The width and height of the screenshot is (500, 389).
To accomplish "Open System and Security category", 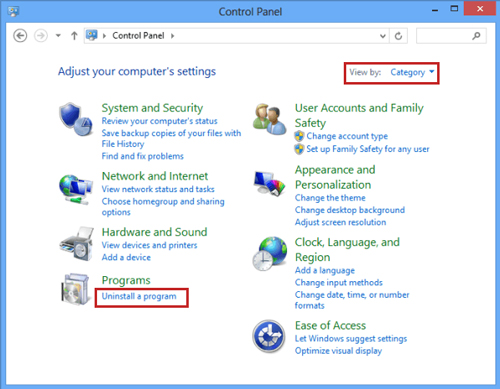I will (152, 108).
